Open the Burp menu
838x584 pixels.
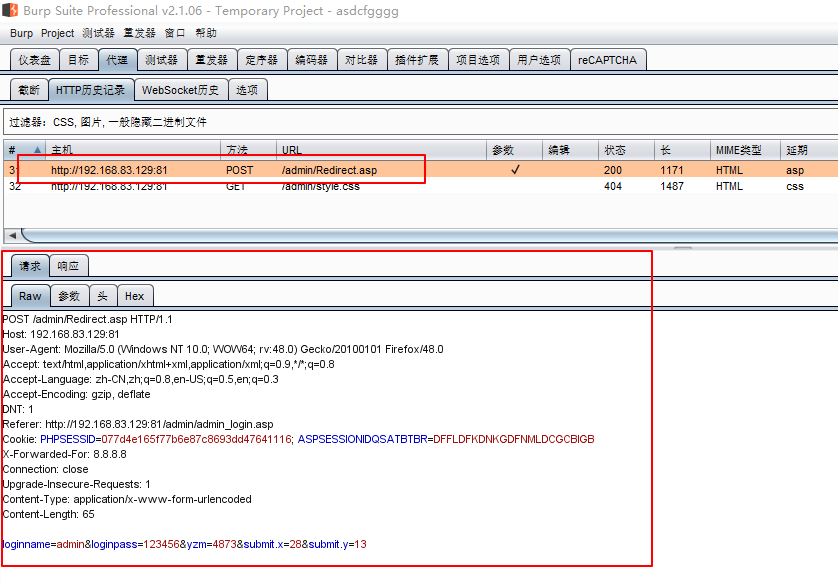20,33
